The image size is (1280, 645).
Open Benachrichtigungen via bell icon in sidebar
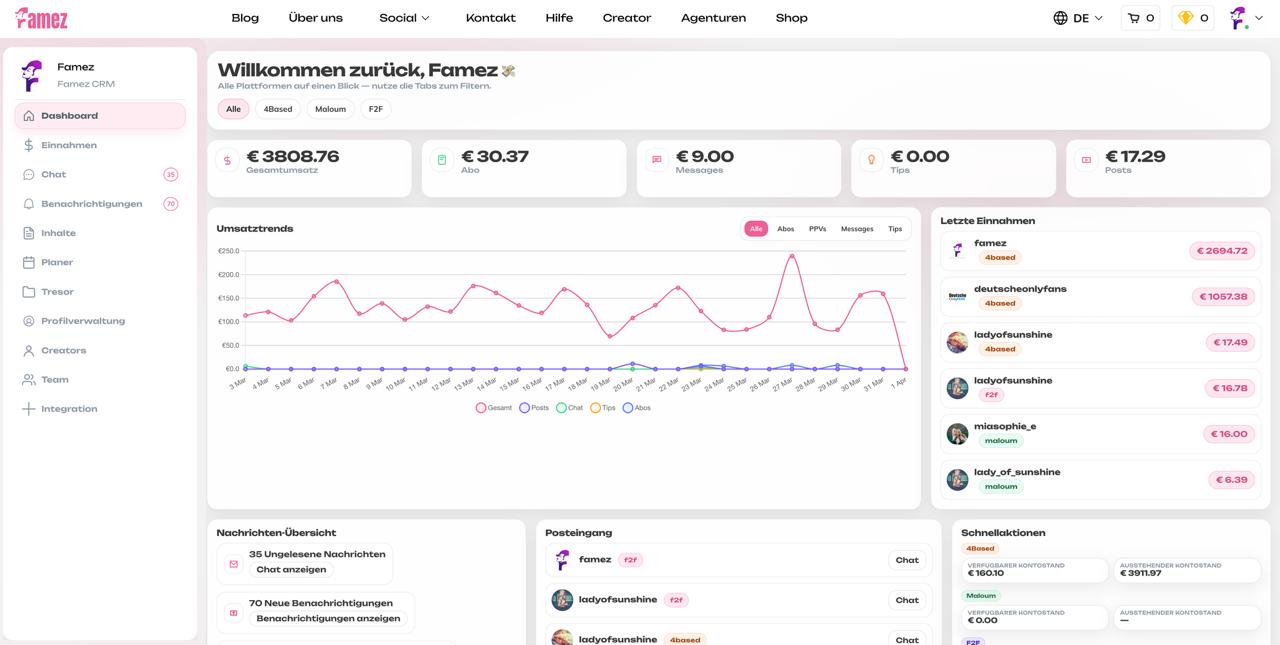point(29,204)
